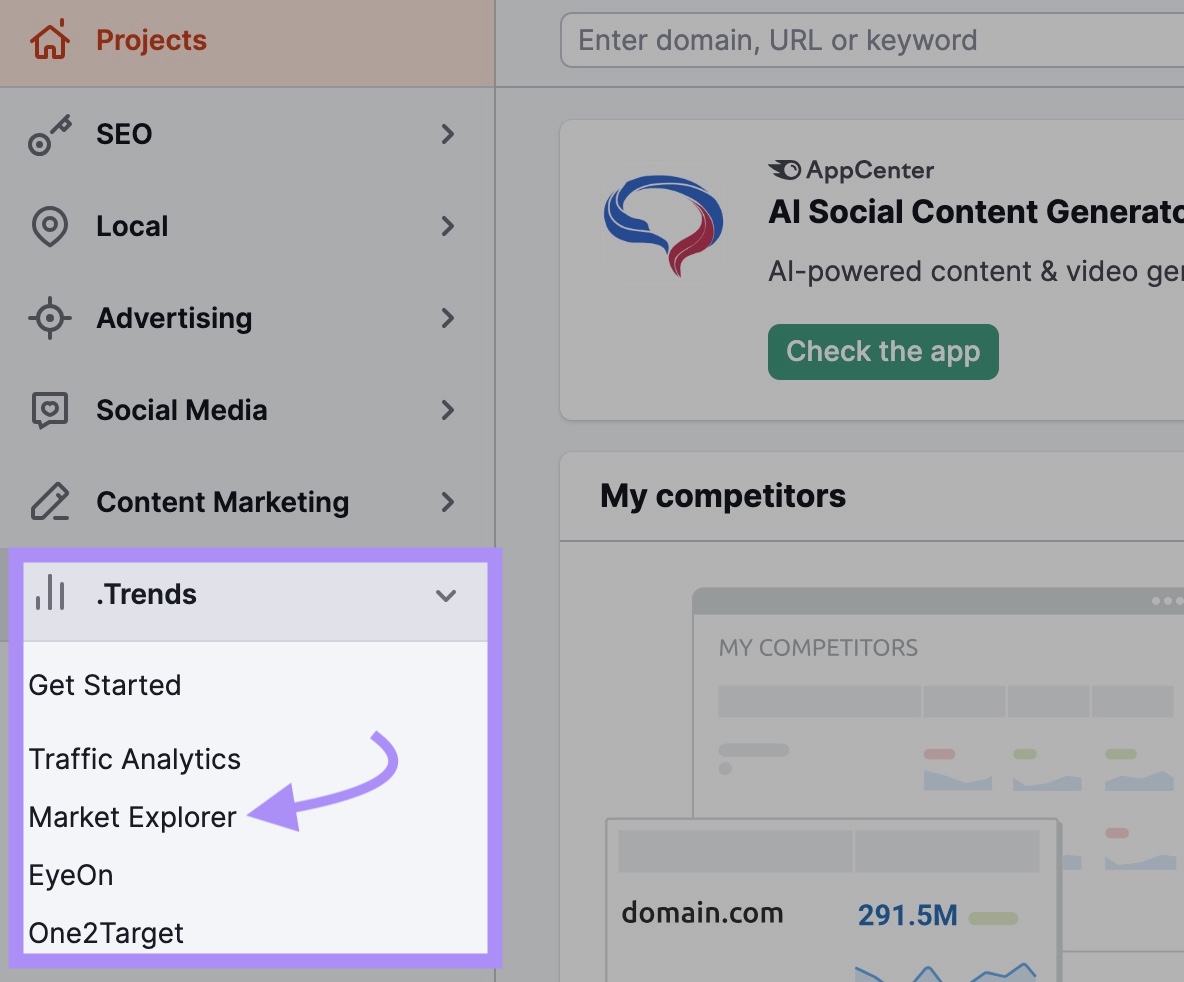Expand the SEO submenu arrow

point(446,134)
